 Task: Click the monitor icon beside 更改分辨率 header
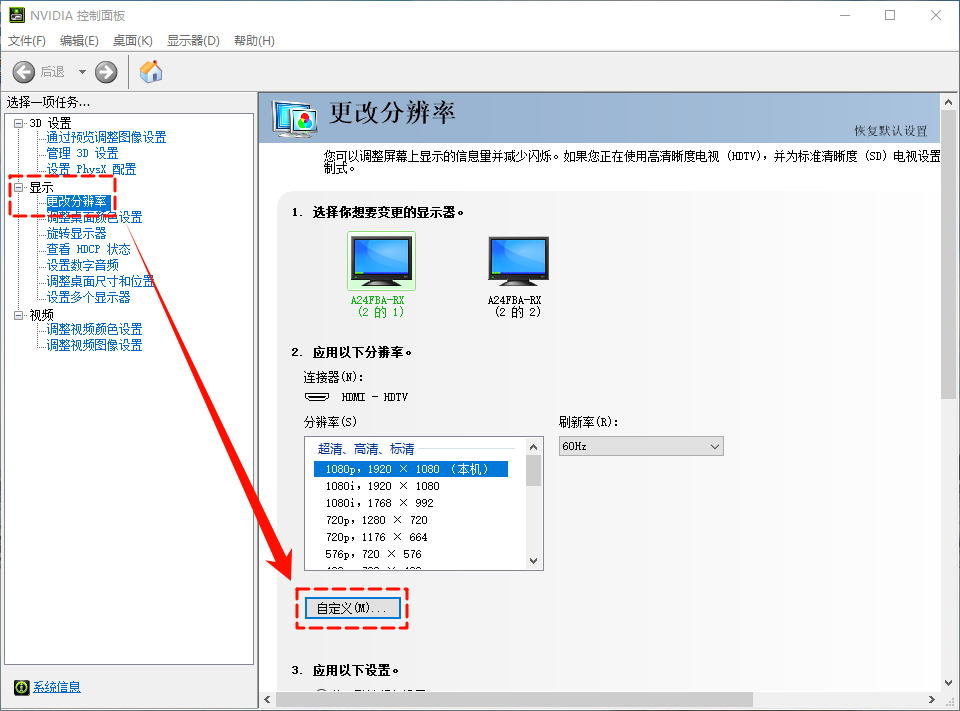pyautogui.click(x=295, y=118)
